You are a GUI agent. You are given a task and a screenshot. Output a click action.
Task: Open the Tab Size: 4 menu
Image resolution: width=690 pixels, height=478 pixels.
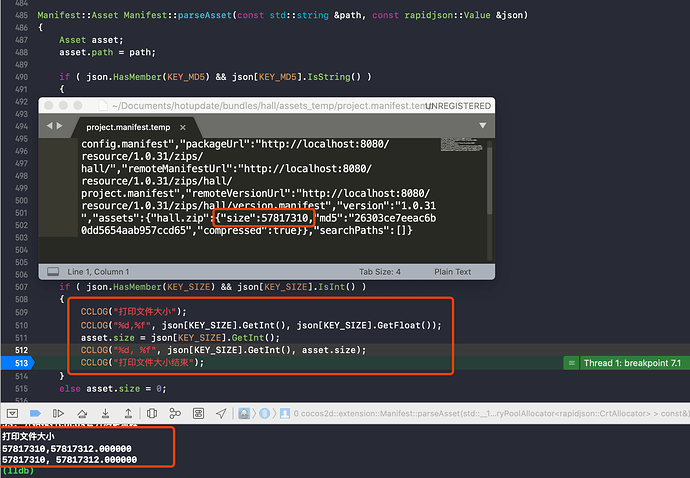click(x=380, y=272)
